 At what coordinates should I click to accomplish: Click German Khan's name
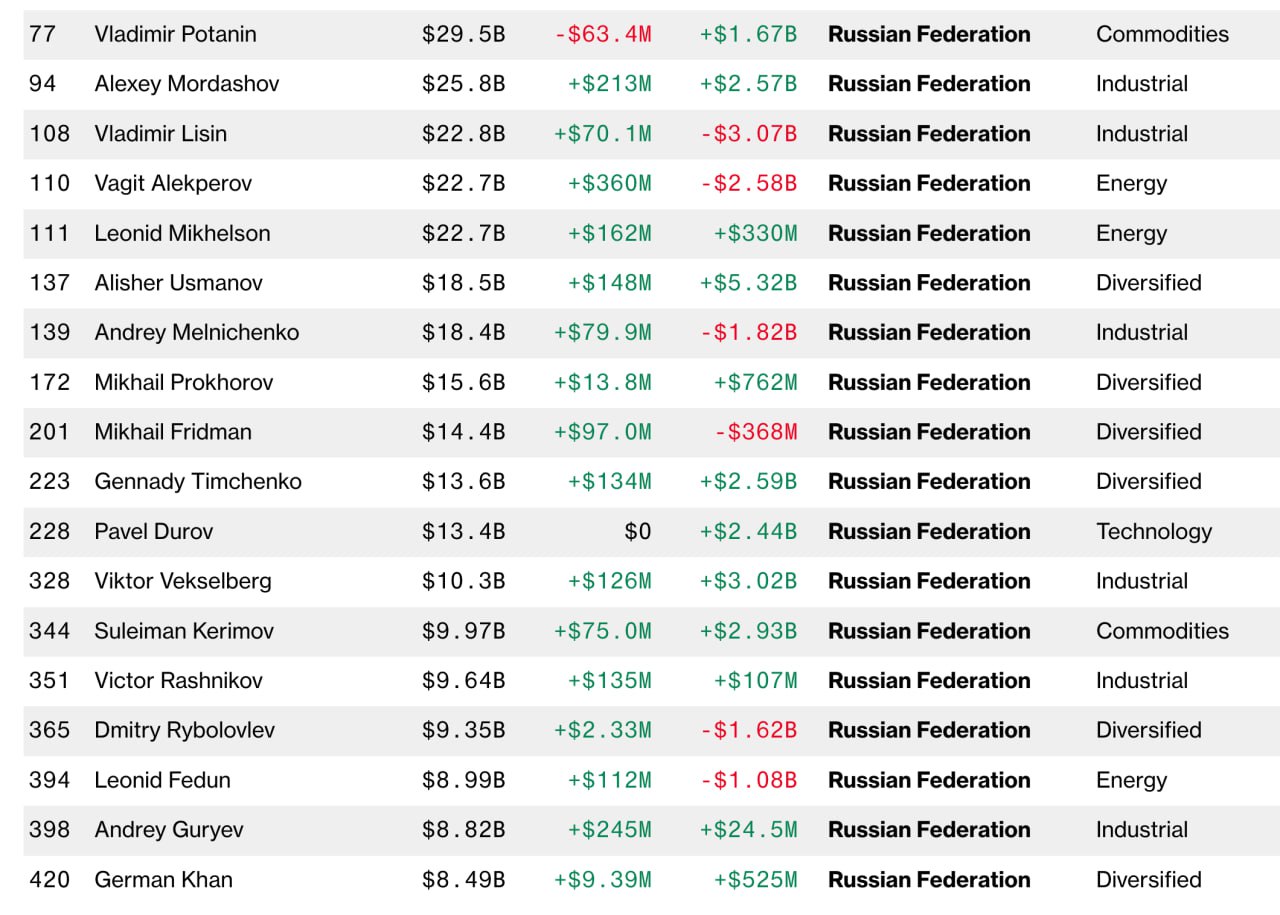(163, 879)
